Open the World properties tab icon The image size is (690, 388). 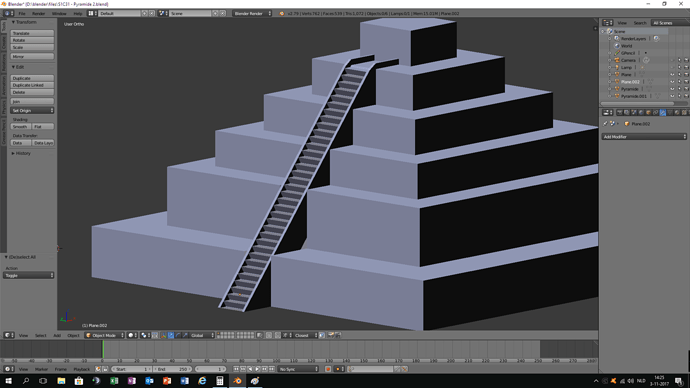(x=641, y=113)
